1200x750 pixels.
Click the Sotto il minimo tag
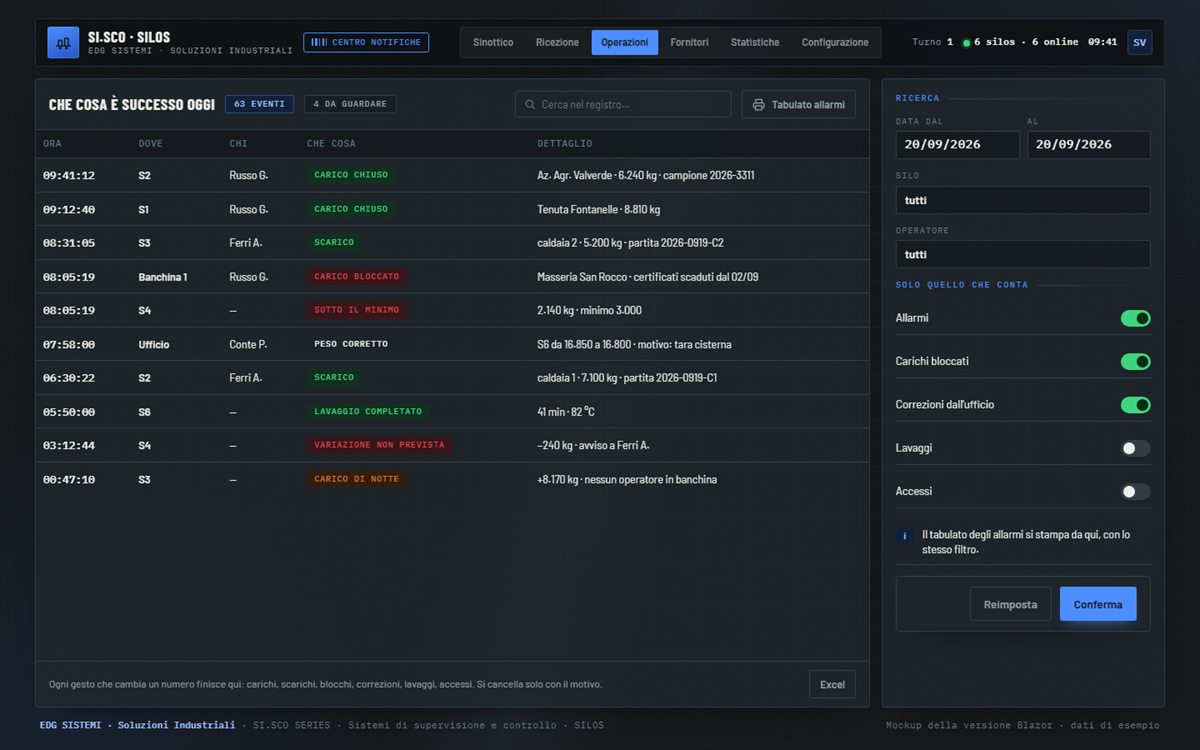click(x=356, y=310)
